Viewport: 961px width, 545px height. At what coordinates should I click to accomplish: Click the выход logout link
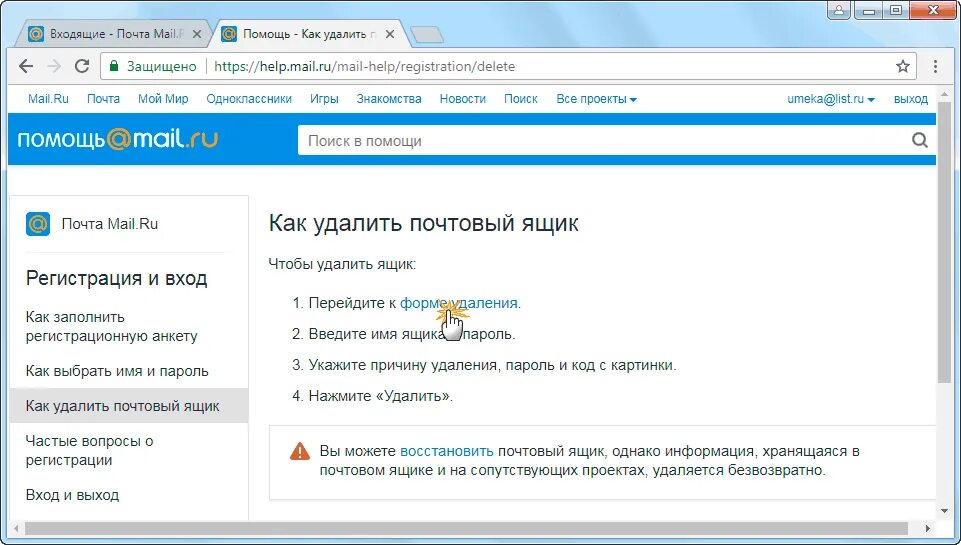(x=911, y=99)
